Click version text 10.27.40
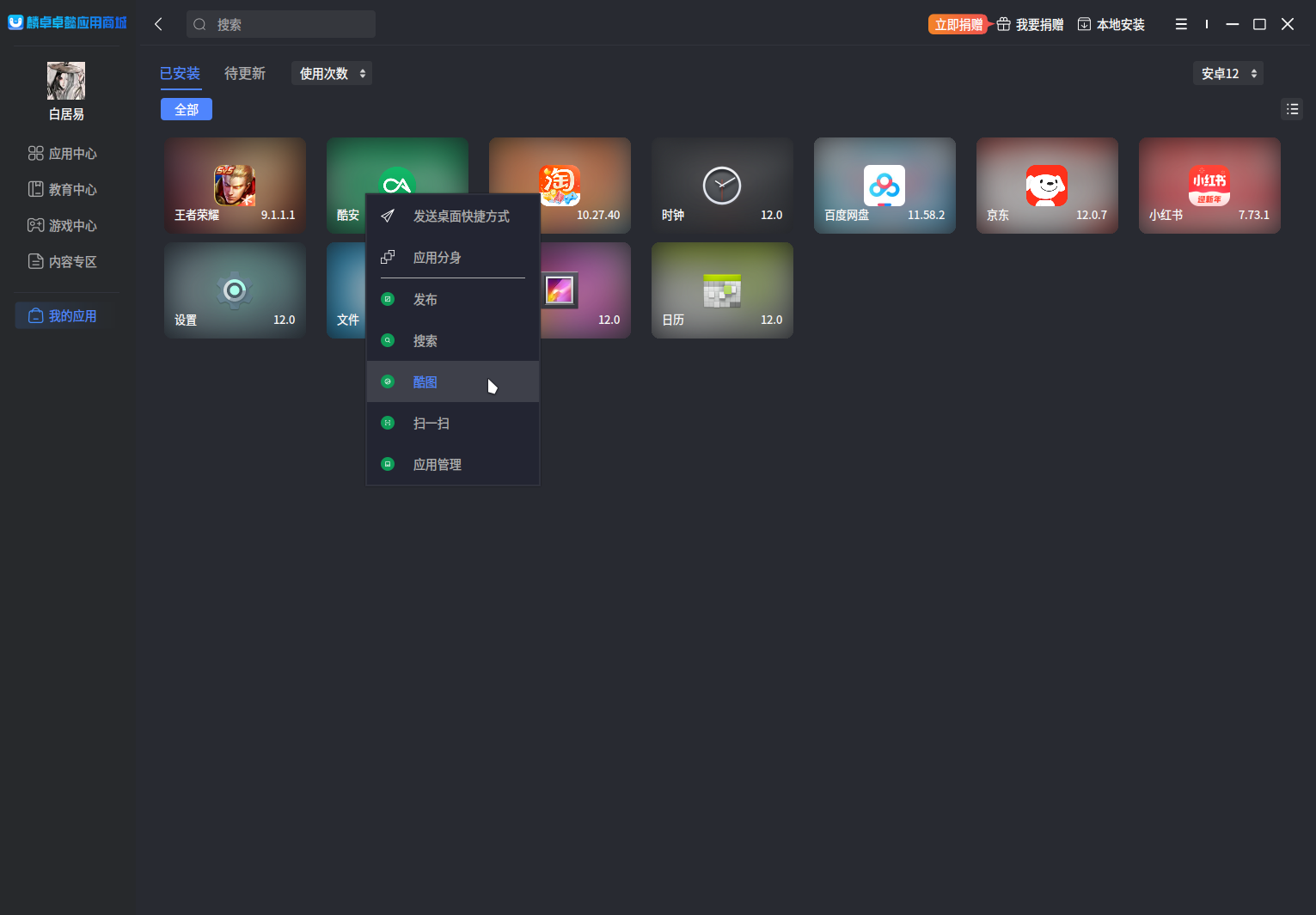The image size is (1316, 915). (598, 216)
